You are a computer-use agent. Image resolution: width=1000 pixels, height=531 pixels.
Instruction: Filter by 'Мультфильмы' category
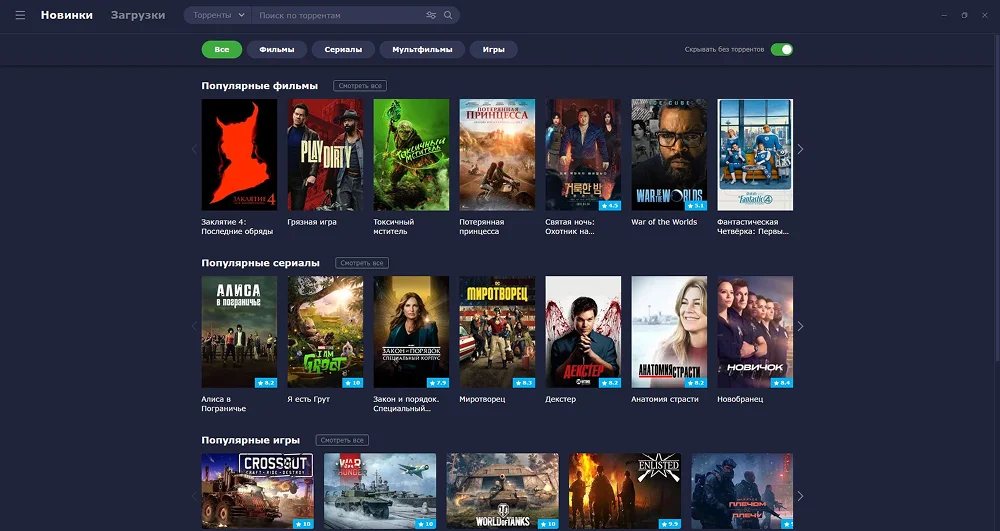pyautogui.click(x=422, y=49)
